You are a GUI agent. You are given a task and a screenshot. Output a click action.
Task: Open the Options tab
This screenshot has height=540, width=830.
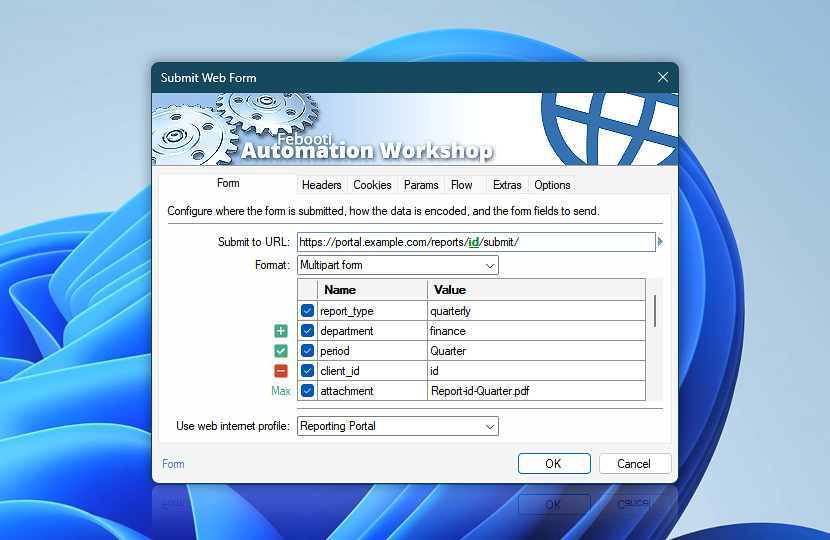click(552, 185)
